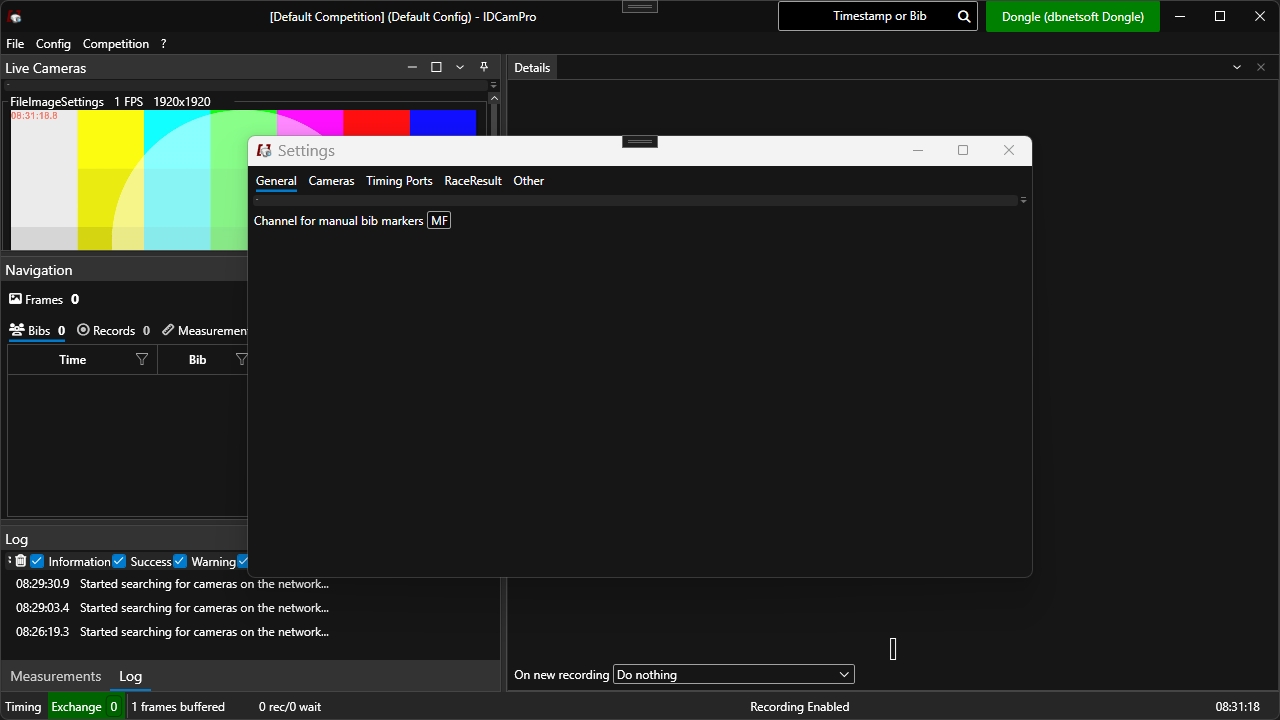
Task: Uncheck the Information log filter
Action: pyautogui.click(x=37, y=561)
